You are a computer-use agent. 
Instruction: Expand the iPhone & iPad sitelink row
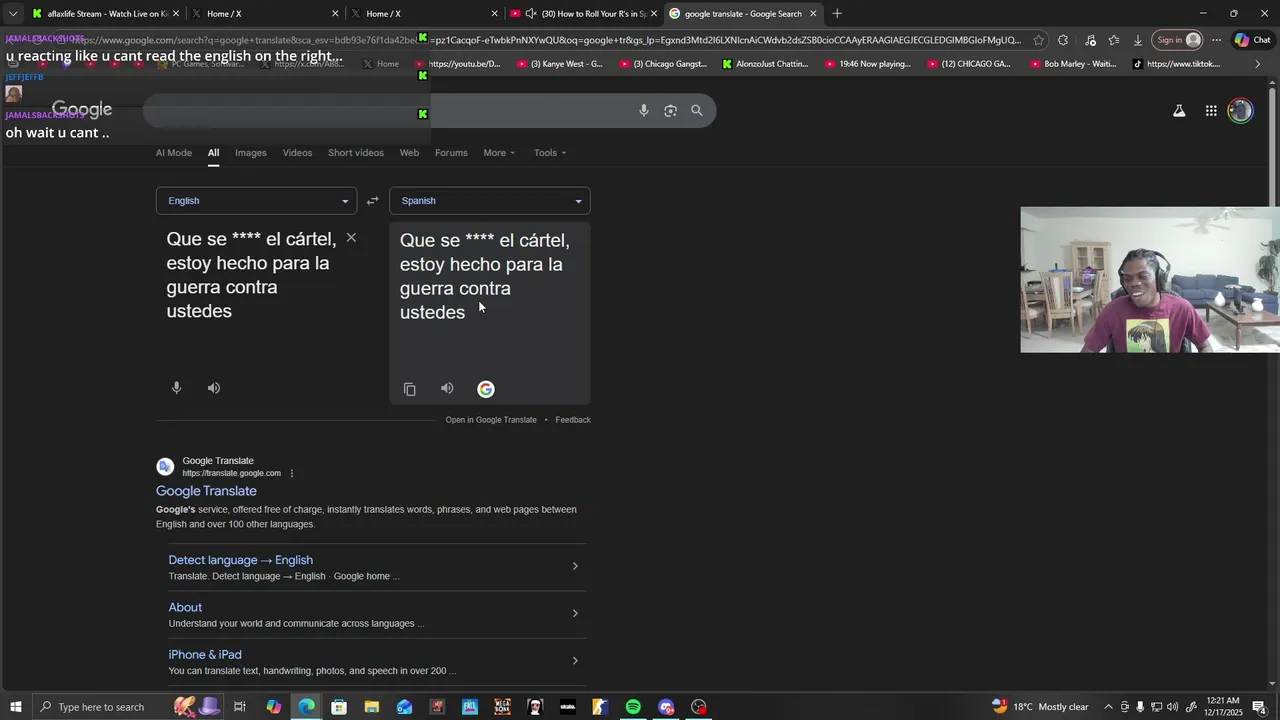pos(575,660)
